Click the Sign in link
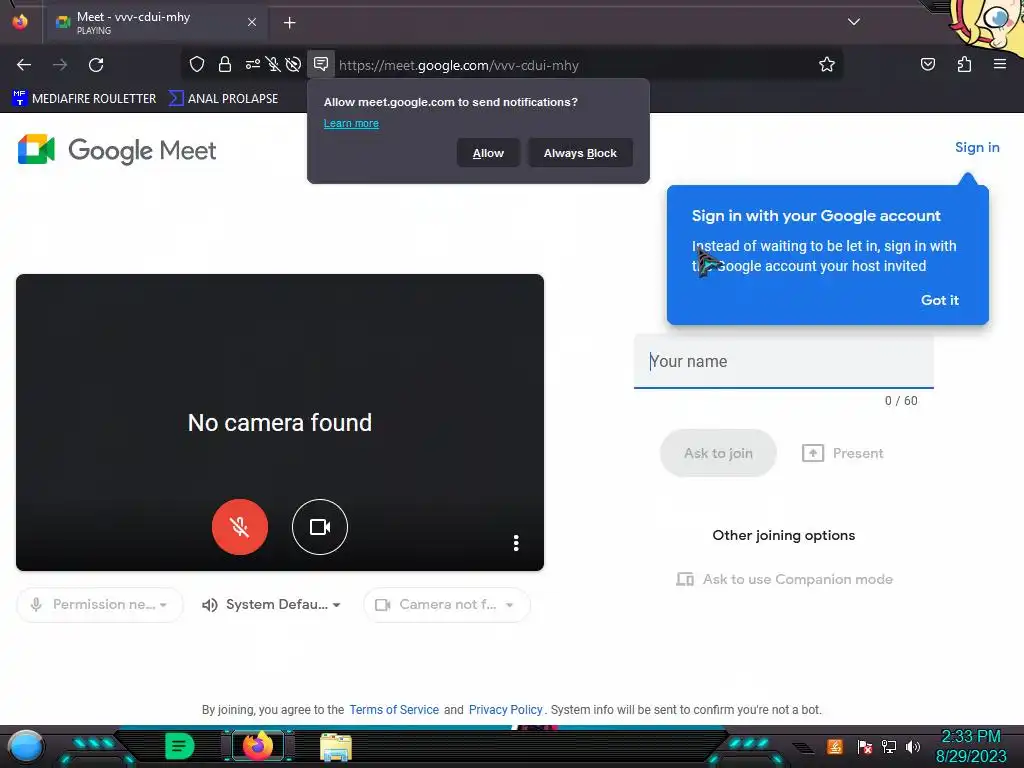Viewport: 1024px width, 768px height. pos(977,148)
